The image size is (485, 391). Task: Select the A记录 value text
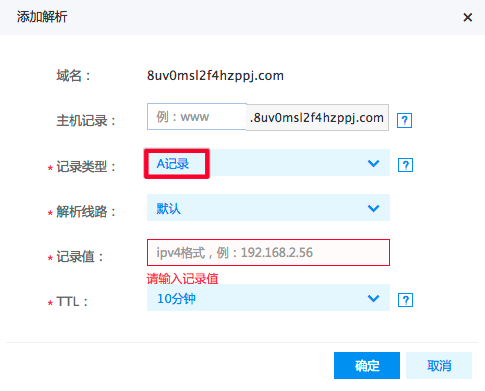(173, 164)
